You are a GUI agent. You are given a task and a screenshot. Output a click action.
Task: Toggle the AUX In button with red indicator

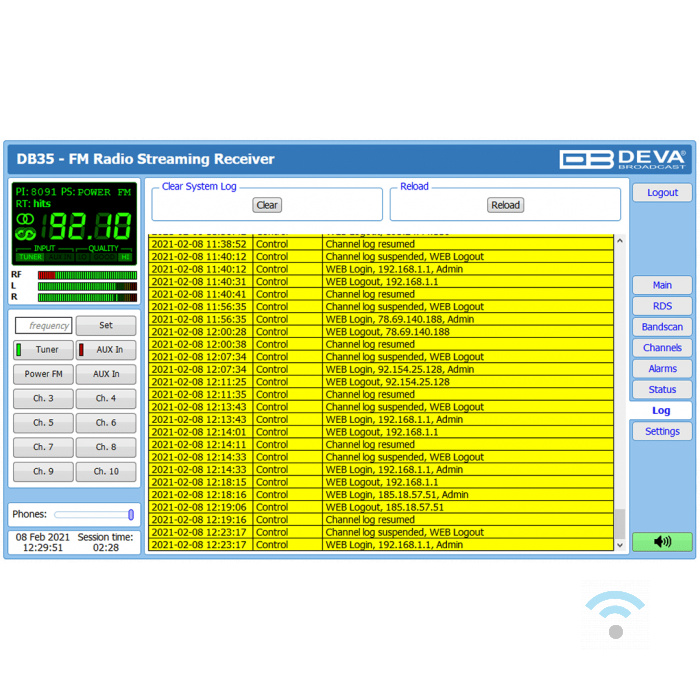coord(106,350)
